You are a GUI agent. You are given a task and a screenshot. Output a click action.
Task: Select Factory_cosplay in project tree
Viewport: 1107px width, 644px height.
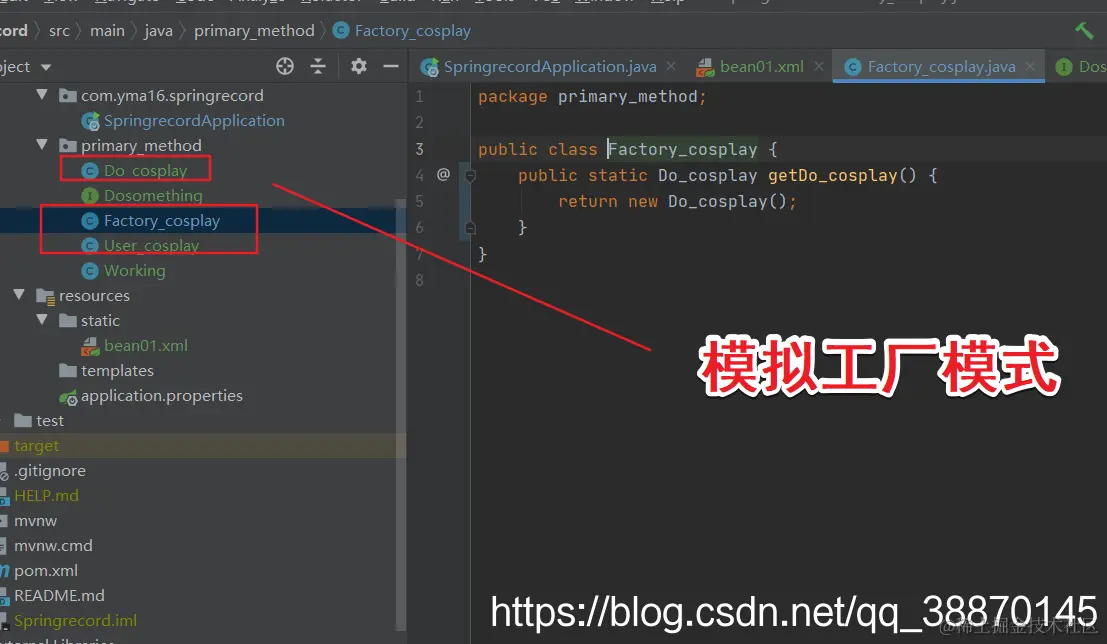tap(162, 220)
